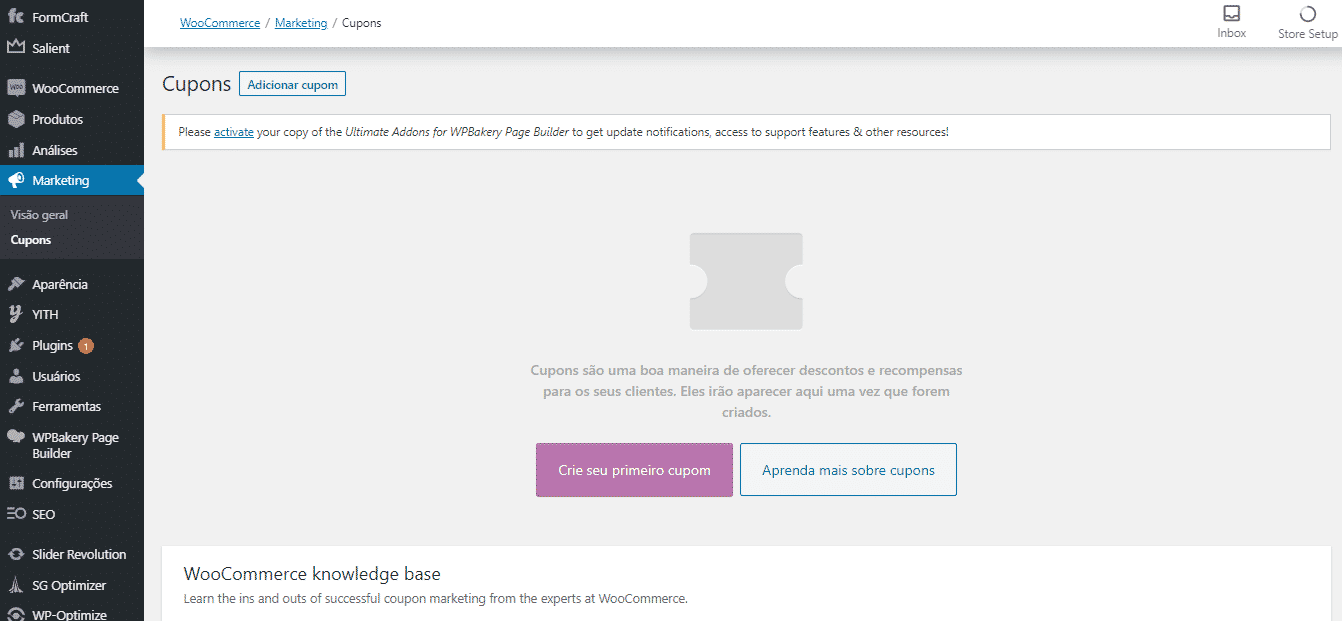Viewport: 1342px width, 621px height.
Task: Click the Inbox label in header
Action: coord(1232,33)
